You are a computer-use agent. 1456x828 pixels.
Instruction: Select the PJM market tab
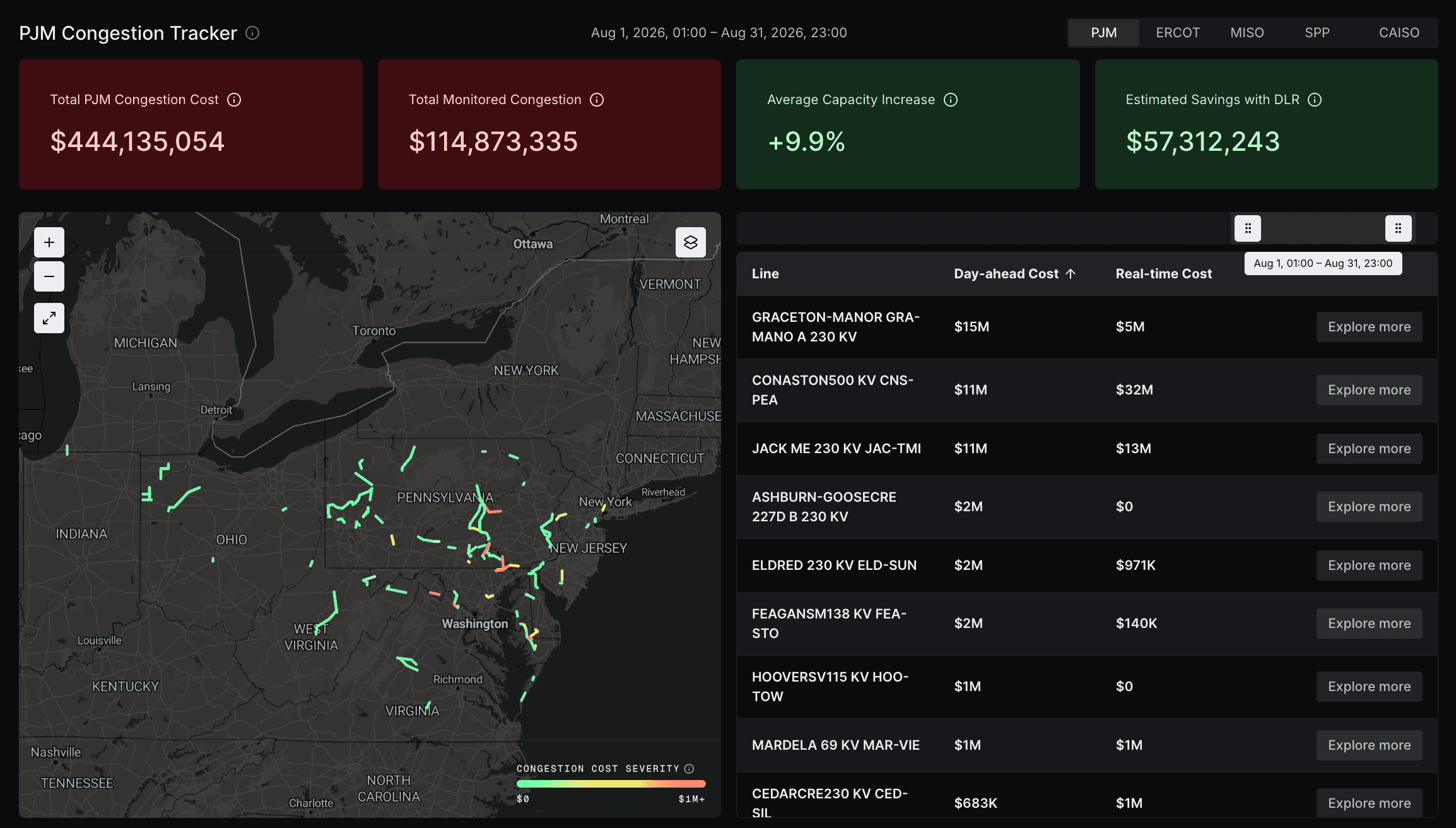pos(1103,33)
